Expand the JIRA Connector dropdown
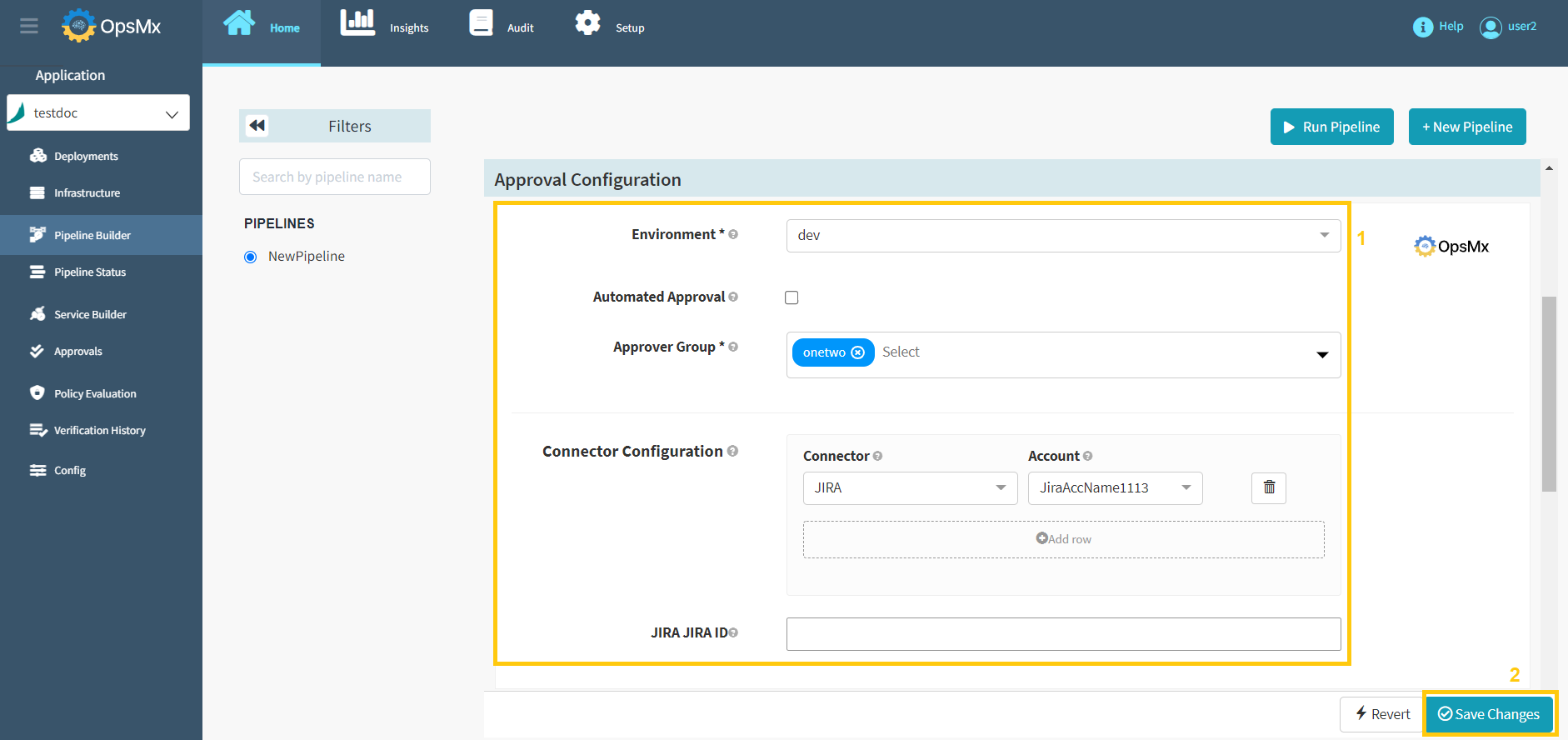Image resolution: width=1568 pixels, height=740 pixels. pyautogui.click(x=909, y=488)
